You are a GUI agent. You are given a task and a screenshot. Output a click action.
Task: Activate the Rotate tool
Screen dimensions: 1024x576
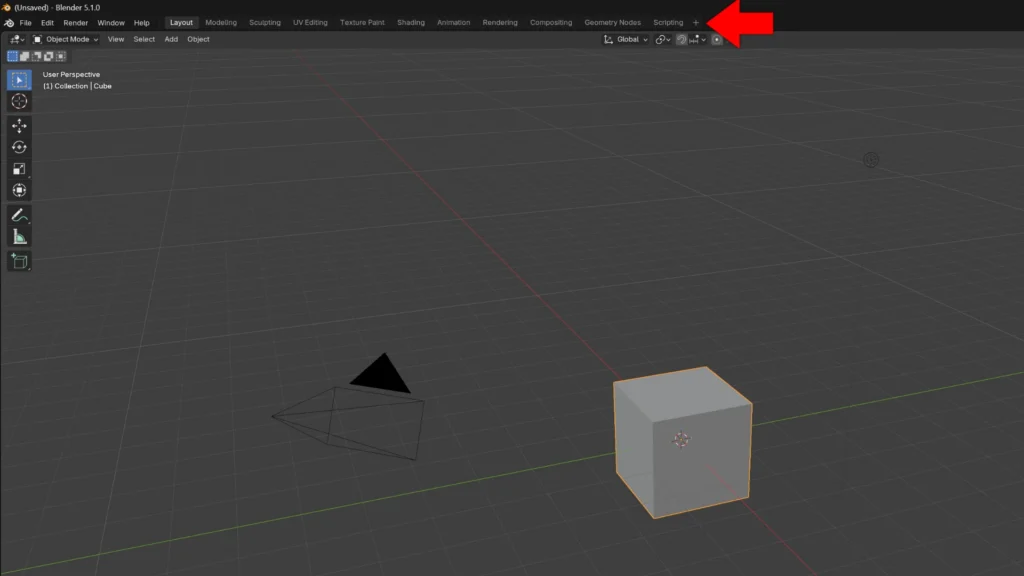(19, 147)
